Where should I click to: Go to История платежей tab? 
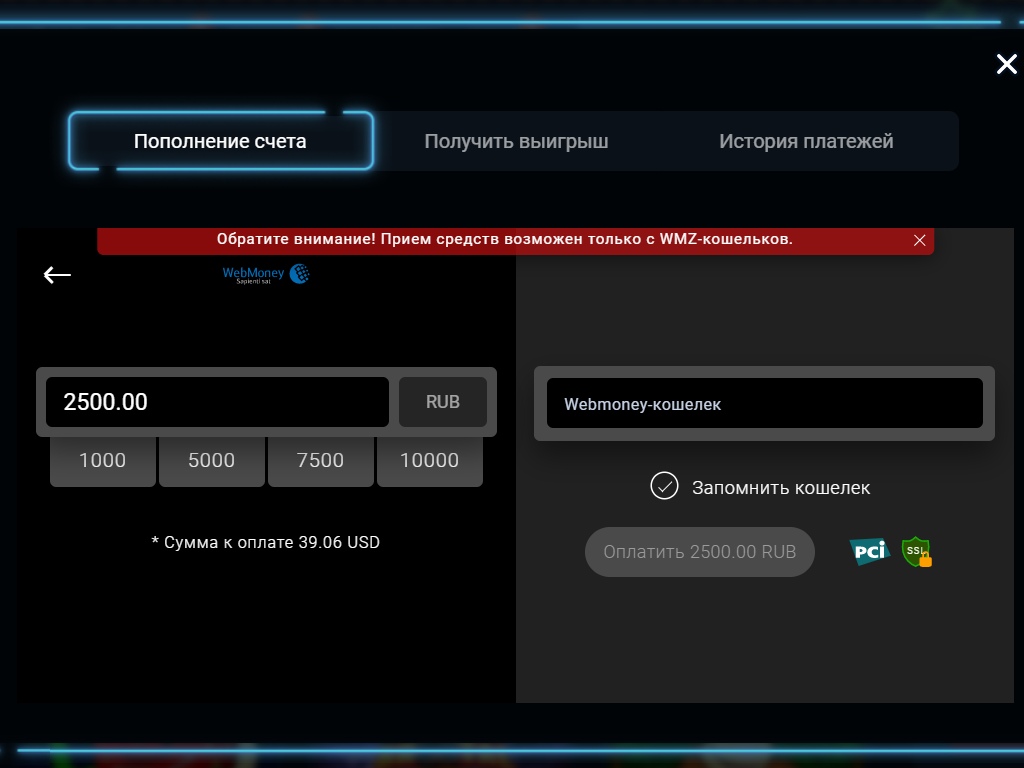point(806,141)
